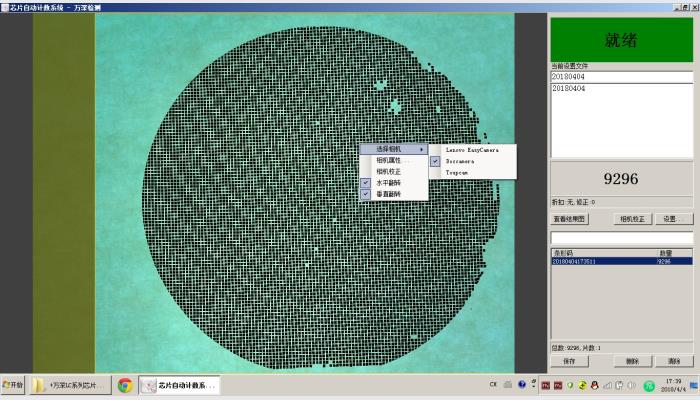Click the volume speaker icon in tray

[x=633, y=386]
